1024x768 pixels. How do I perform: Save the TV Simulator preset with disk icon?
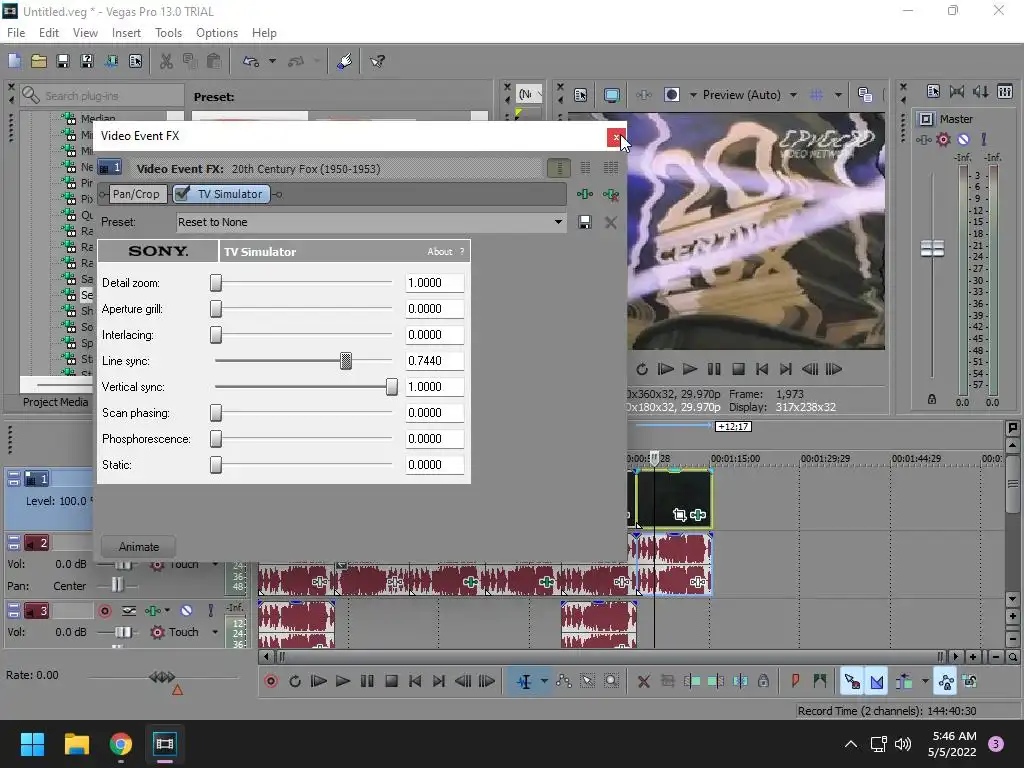point(585,223)
